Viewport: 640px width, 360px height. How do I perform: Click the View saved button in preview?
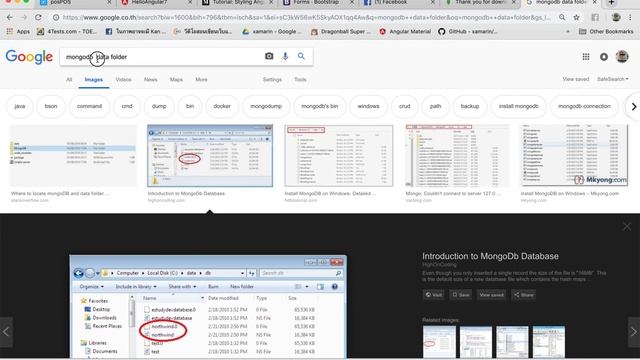click(x=491, y=295)
